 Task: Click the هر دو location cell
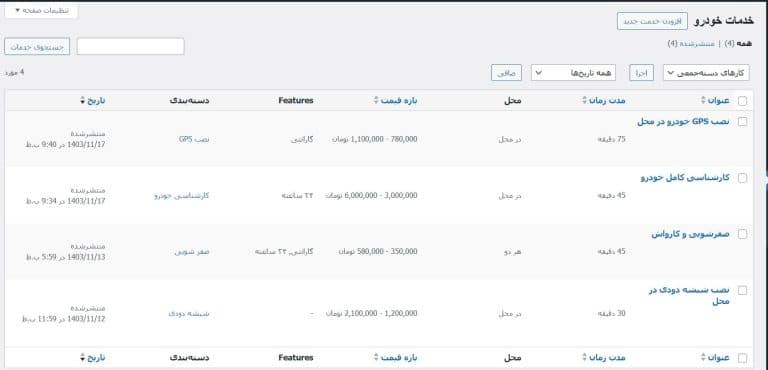[x=513, y=252]
